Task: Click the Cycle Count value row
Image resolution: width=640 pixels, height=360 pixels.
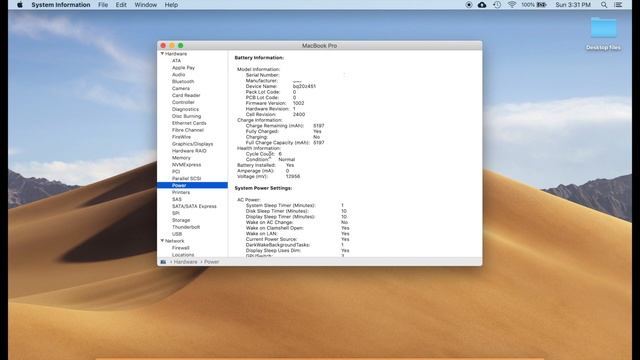Action: click(264, 154)
